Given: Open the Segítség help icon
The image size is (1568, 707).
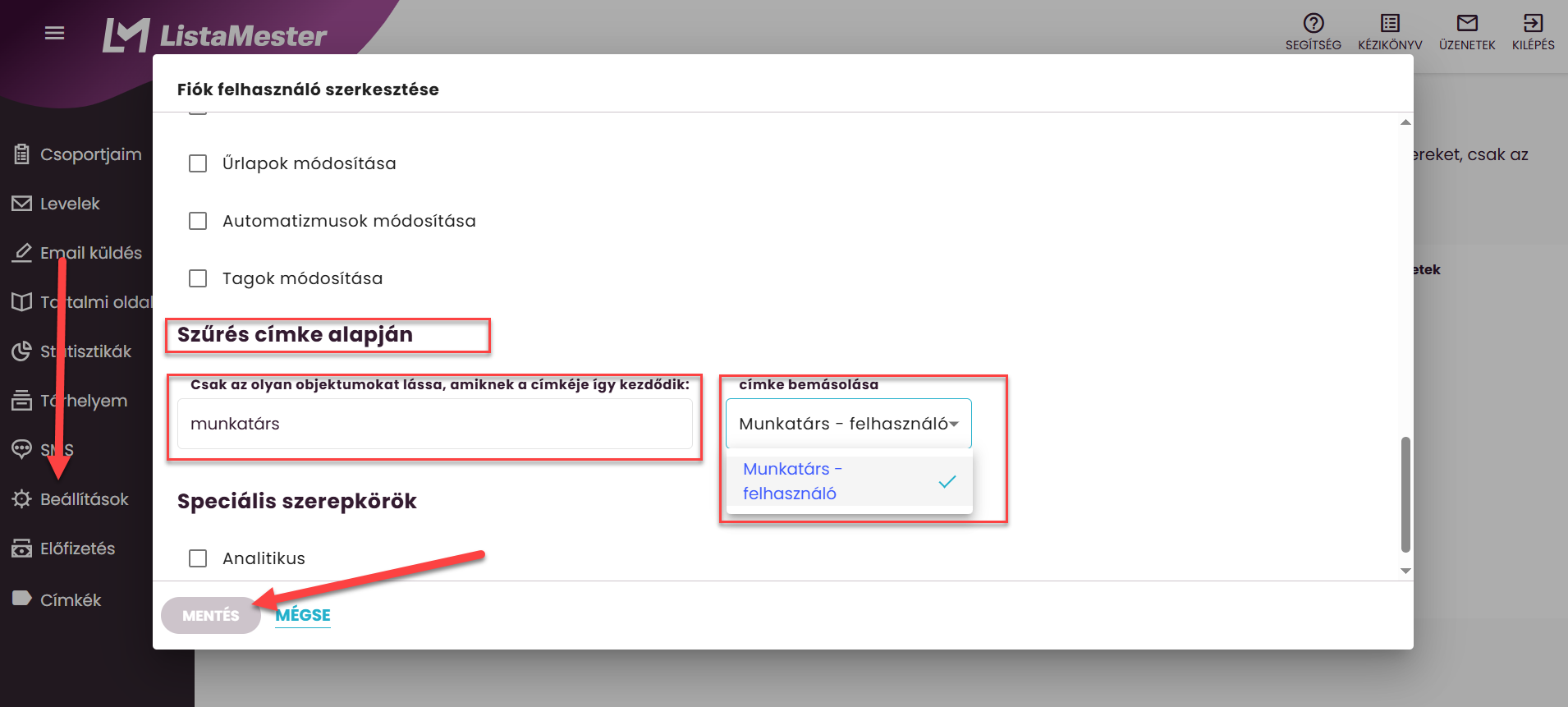Looking at the screenshot, I should (1314, 23).
